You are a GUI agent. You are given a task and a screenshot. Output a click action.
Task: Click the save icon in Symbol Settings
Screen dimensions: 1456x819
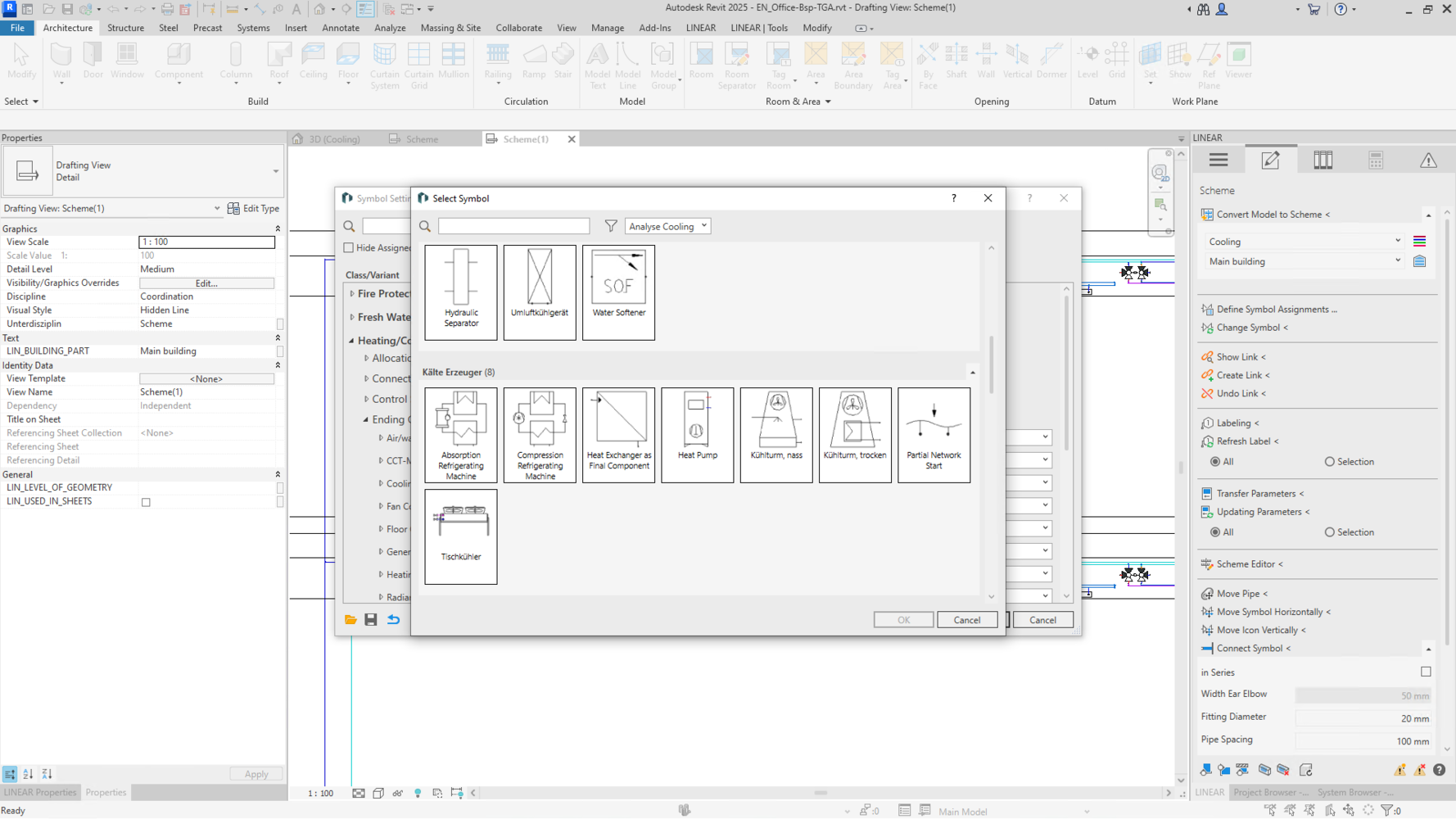coord(371,620)
